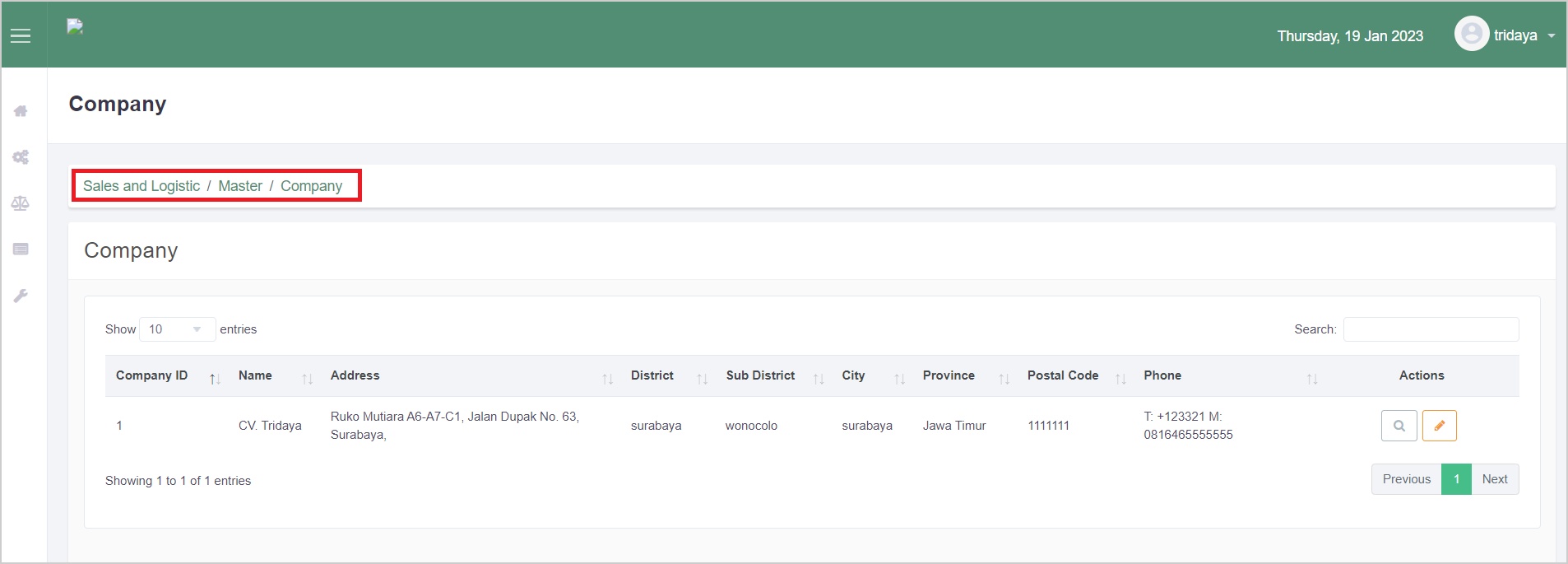This screenshot has width=1568, height=564.
Task: Click the home icon in sidebar
Action: pyautogui.click(x=21, y=111)
